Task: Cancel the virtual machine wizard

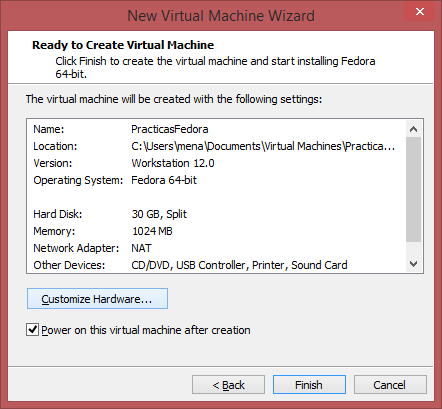Action: (390, 385)
